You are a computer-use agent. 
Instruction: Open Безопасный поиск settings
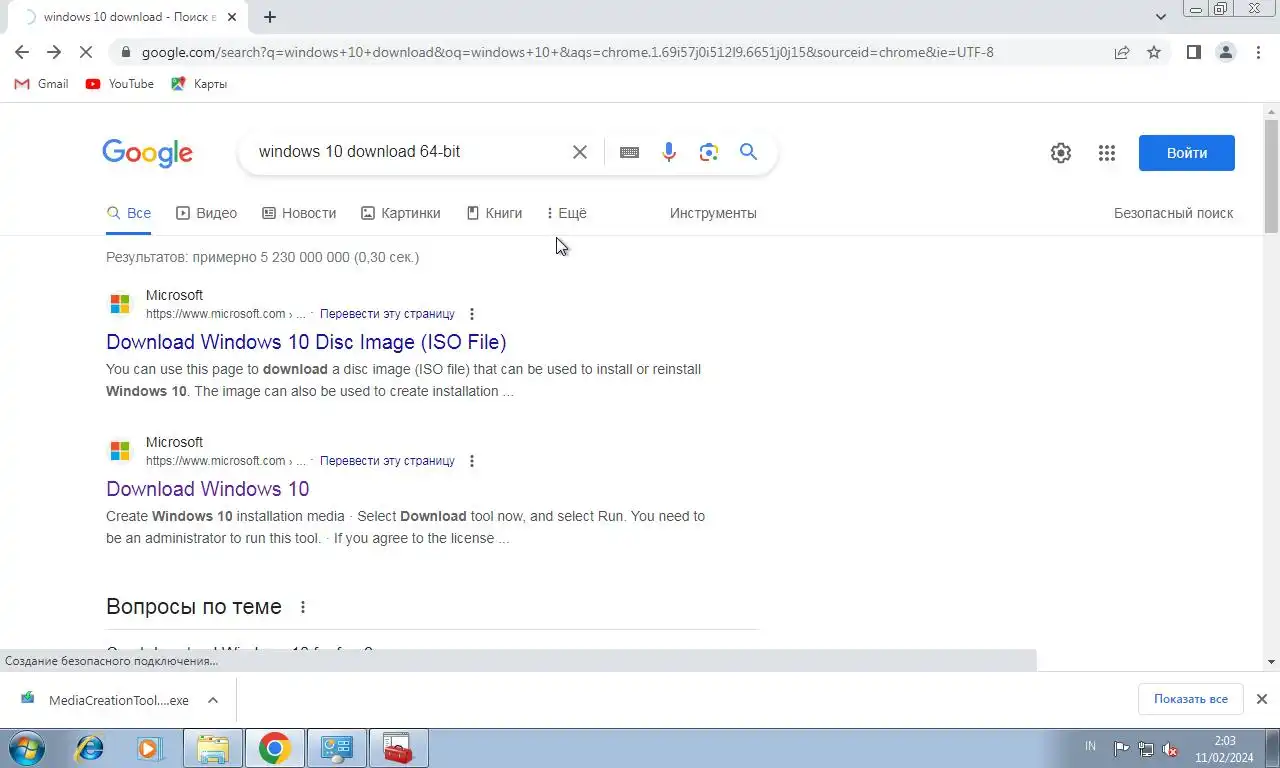[x=1173, y=213]
